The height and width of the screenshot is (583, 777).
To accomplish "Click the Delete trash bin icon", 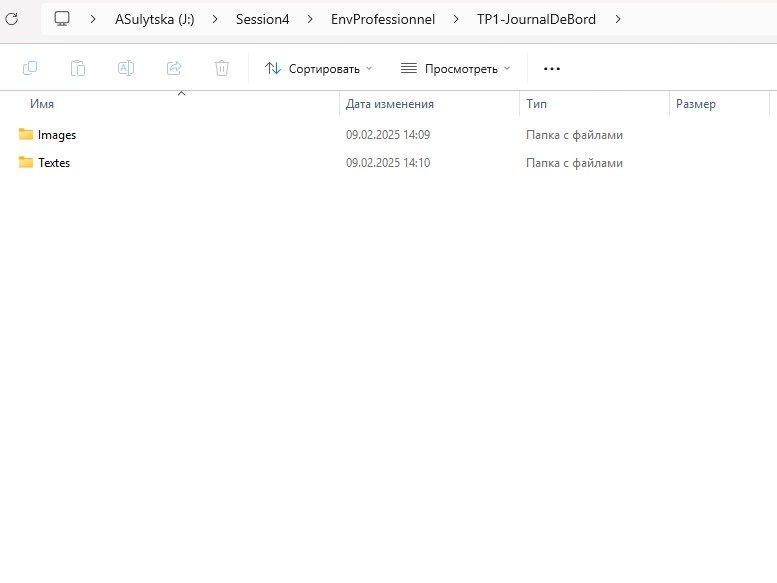I will pyautogui.click(x=222, y=68).
